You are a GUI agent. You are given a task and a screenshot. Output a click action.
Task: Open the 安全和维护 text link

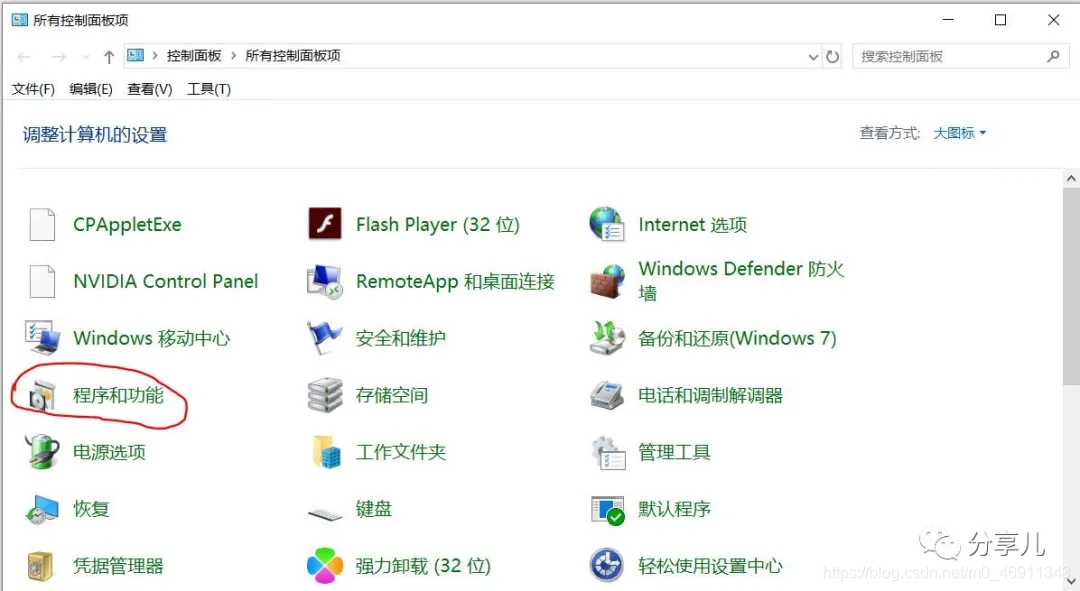[x=401, y=338]
